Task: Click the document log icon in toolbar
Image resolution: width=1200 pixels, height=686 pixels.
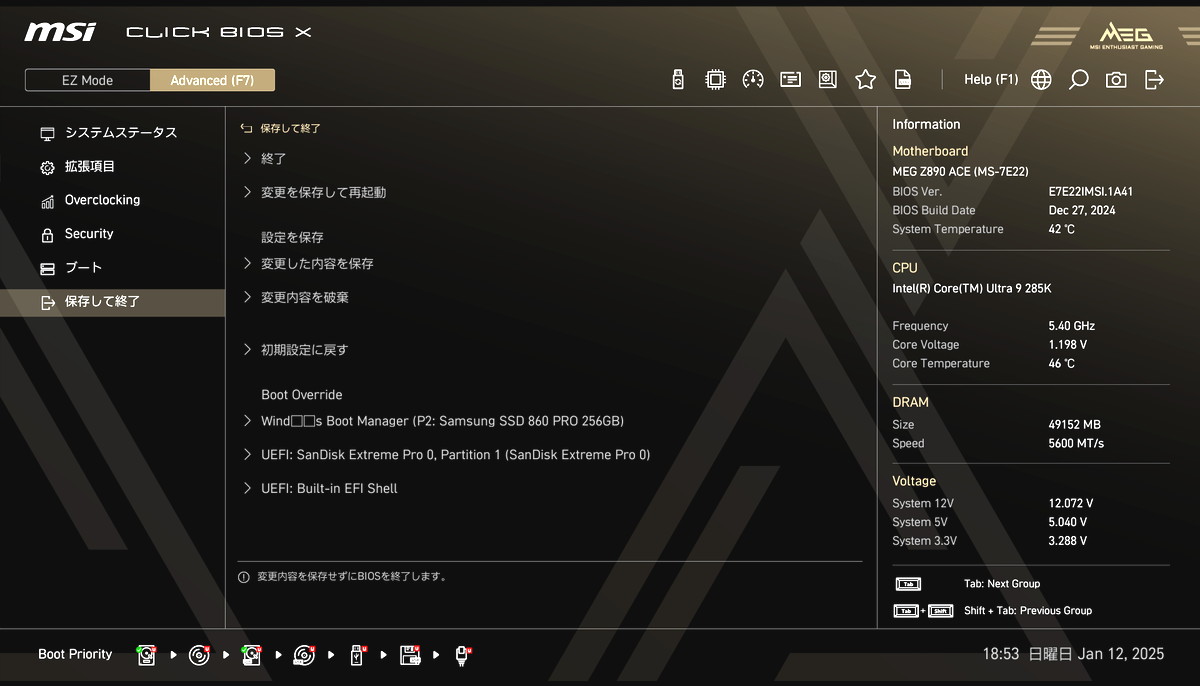Action: pyautogui.click(x=903, y=80)
